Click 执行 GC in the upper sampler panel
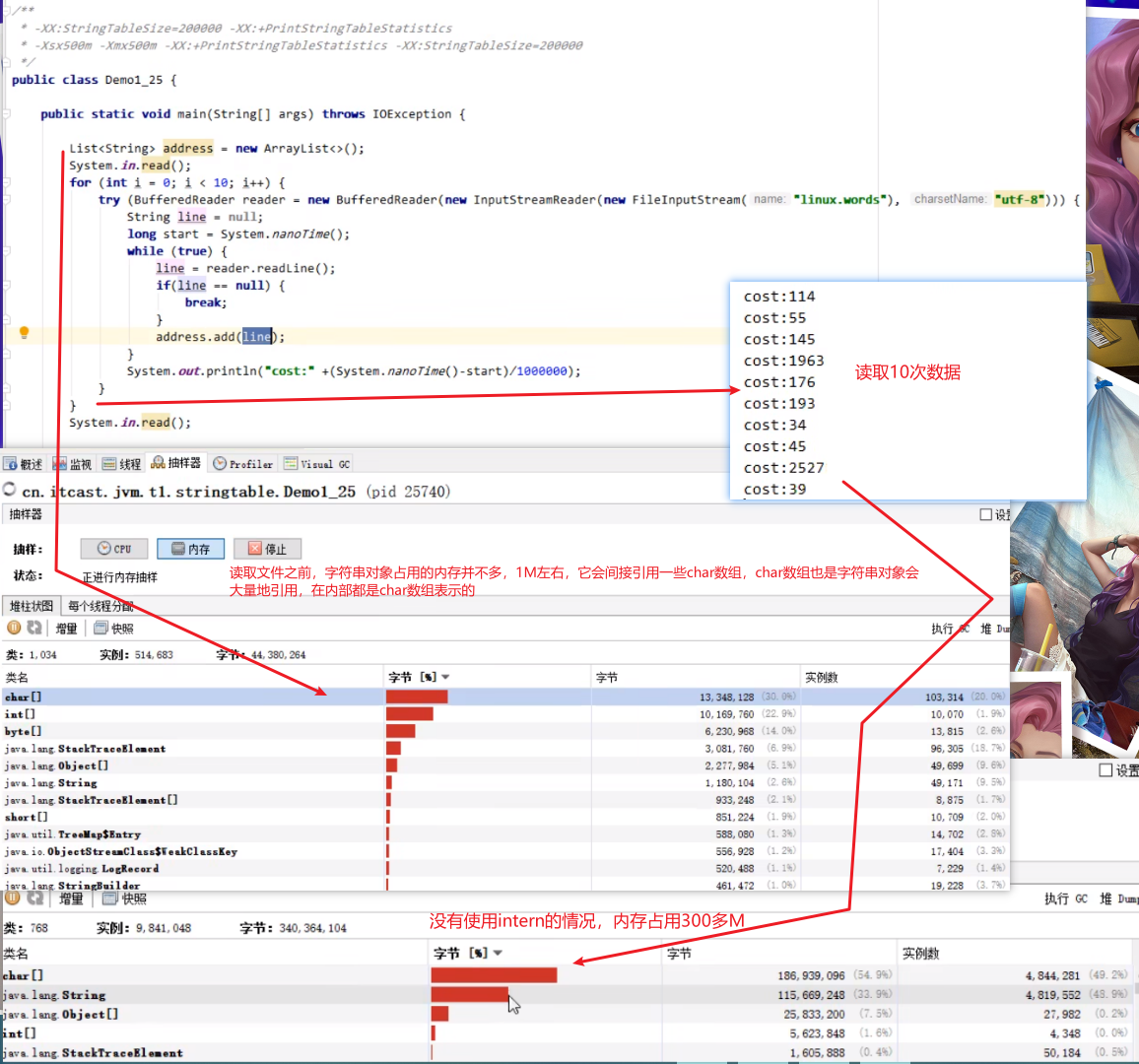 (950, 629)
